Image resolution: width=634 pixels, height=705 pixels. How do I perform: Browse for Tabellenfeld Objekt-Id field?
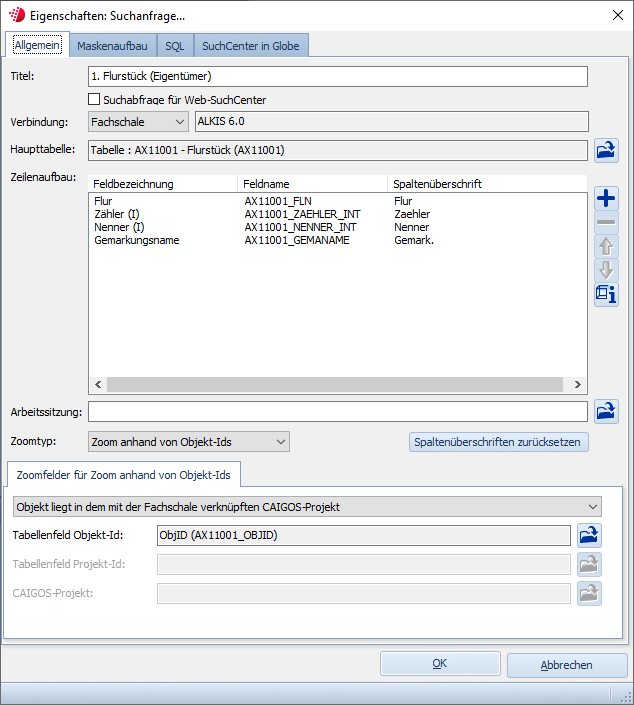click(589, 535)
